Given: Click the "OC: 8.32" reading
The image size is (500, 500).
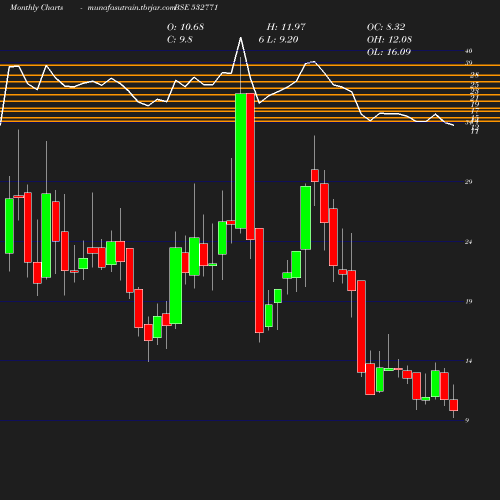Looking at the screenshot, I should point(386,27).
